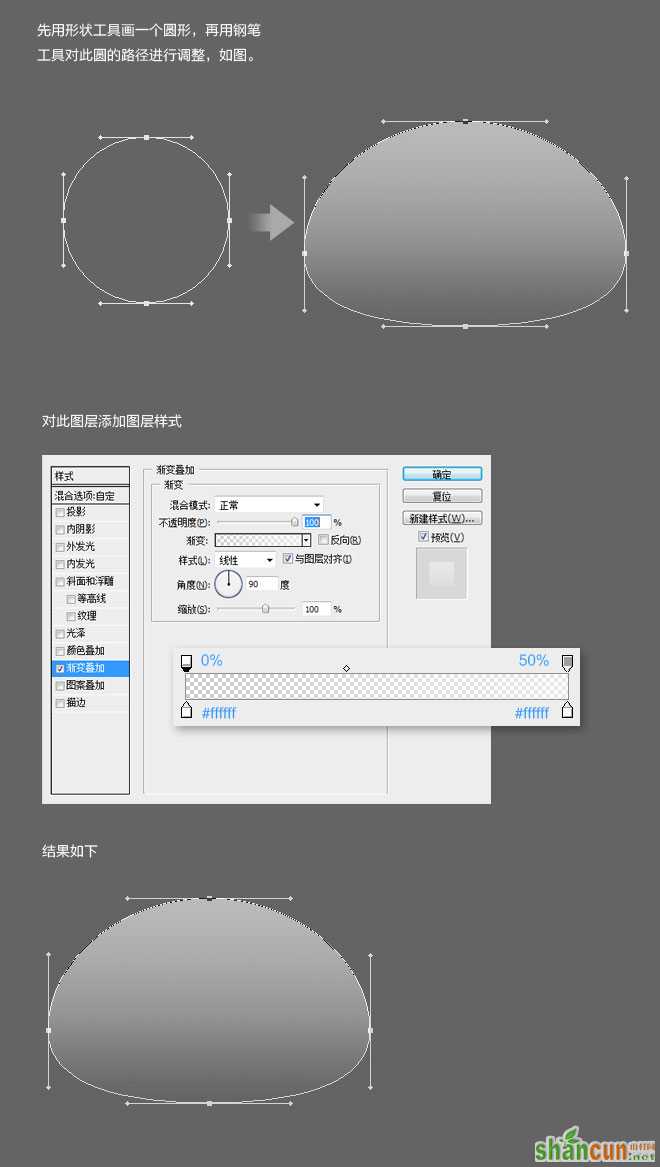Click the 50% opacity label

coord(534,660)
